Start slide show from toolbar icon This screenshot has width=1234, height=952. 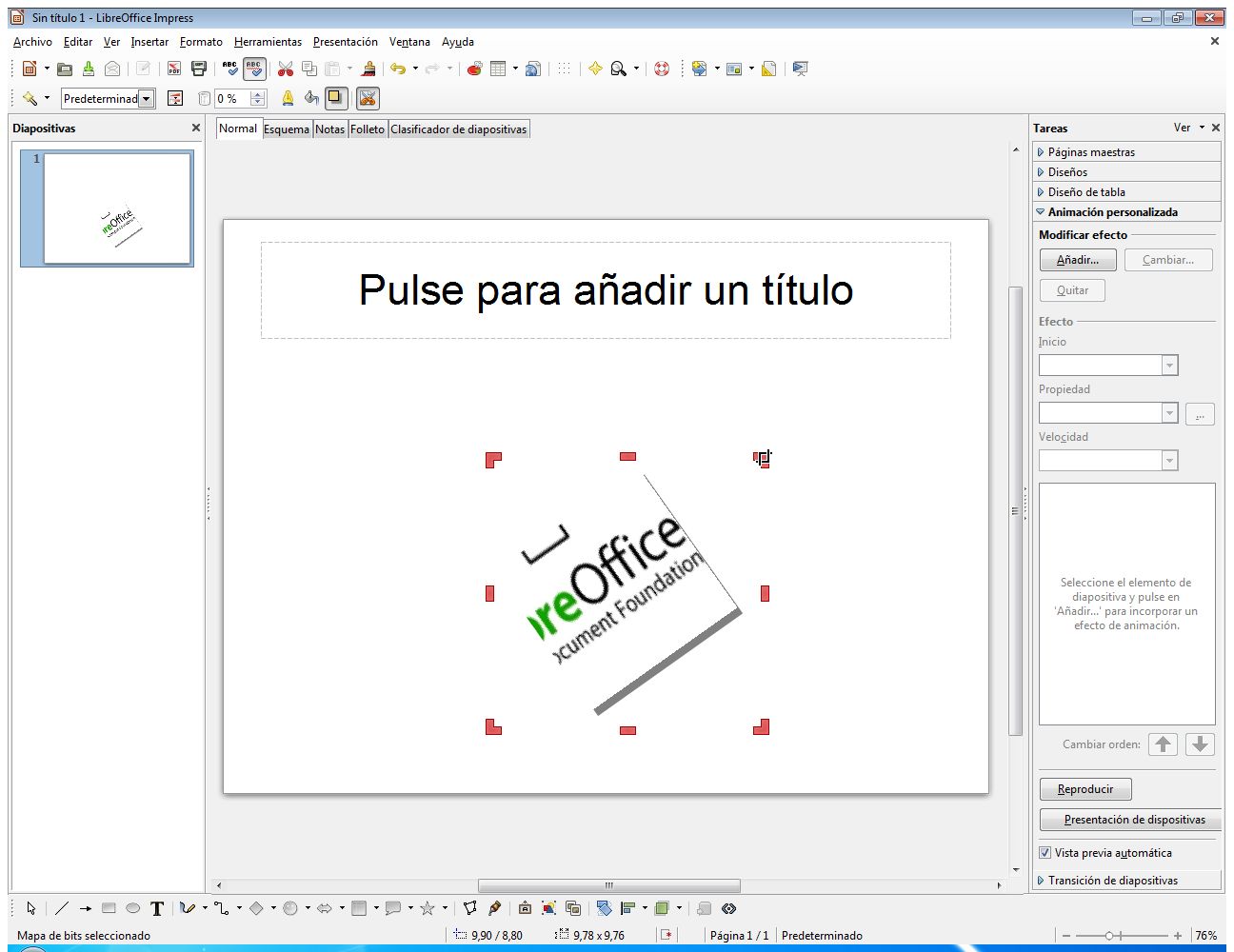(800, 69)
